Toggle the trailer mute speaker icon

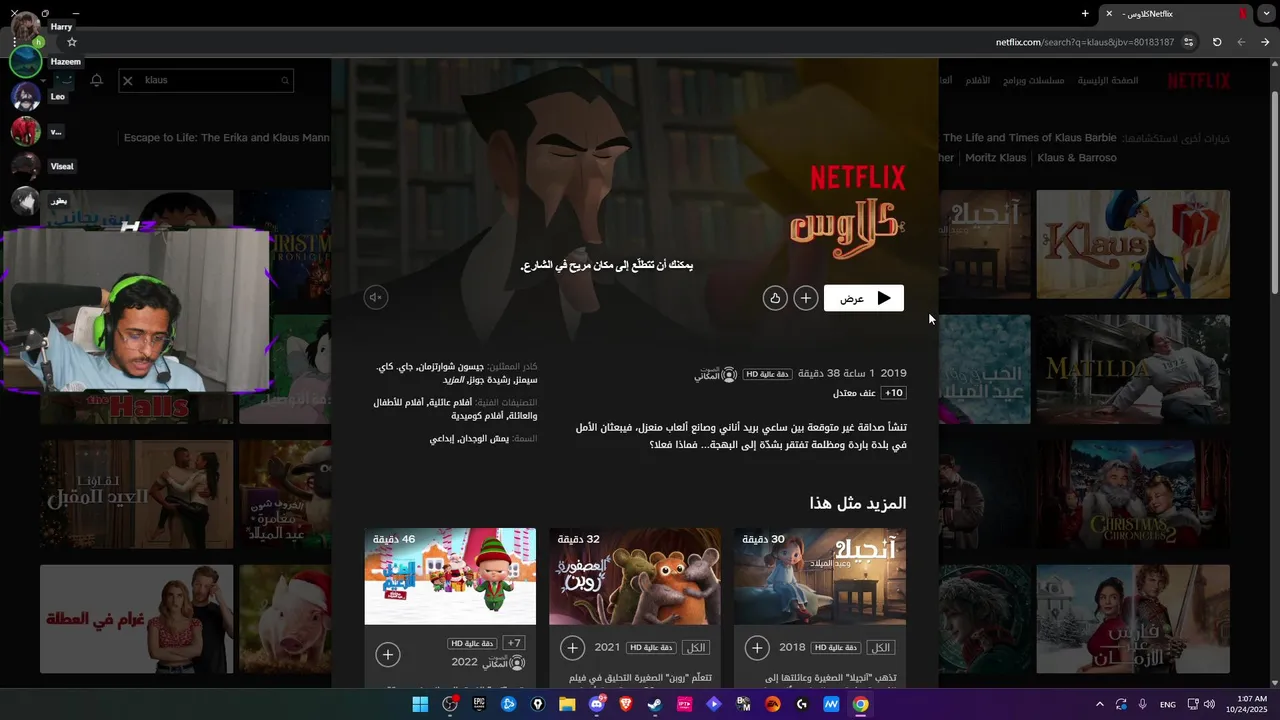pos(376,297)
